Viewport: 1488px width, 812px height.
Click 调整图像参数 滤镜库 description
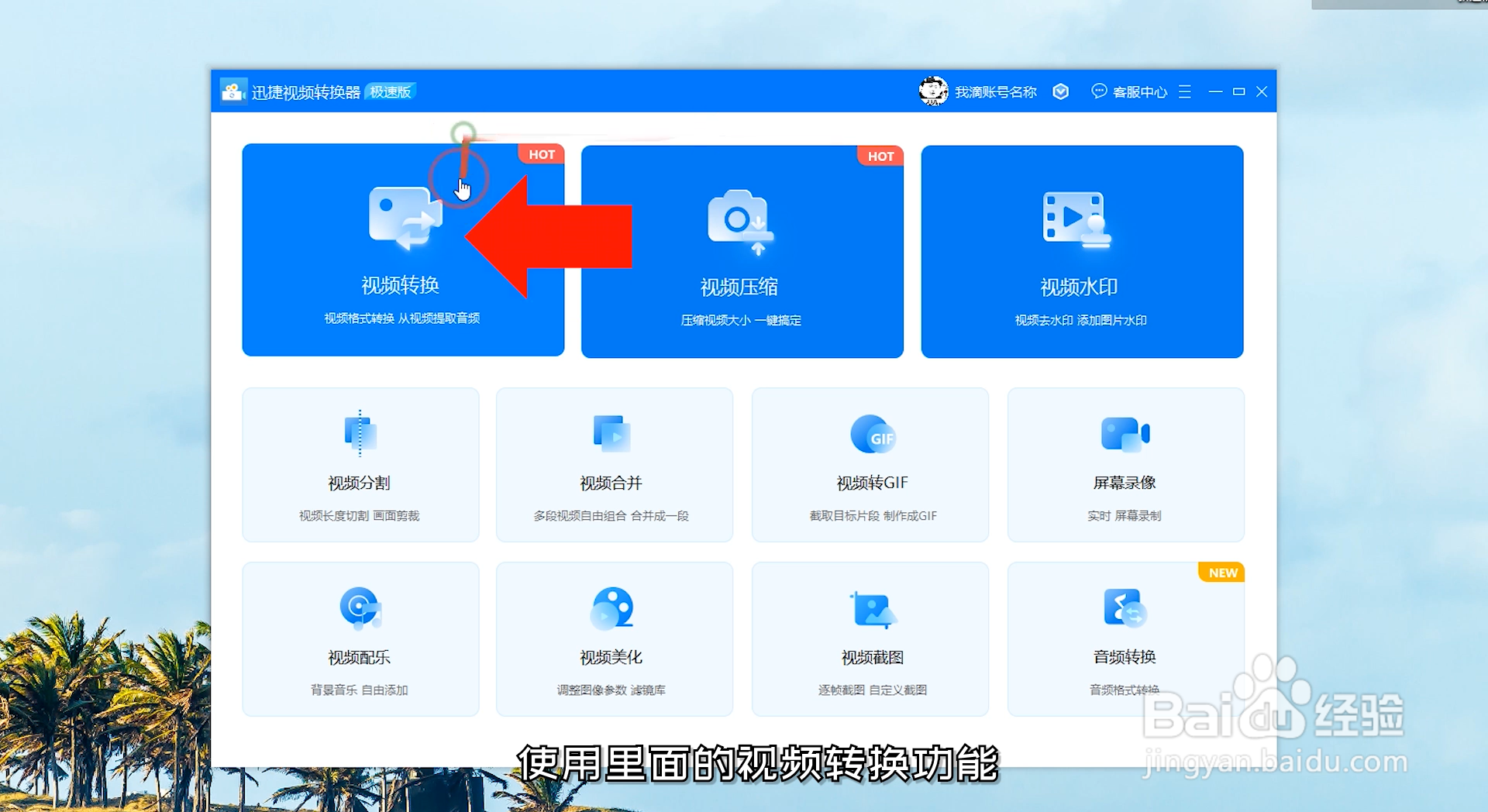tap(611, 690)
